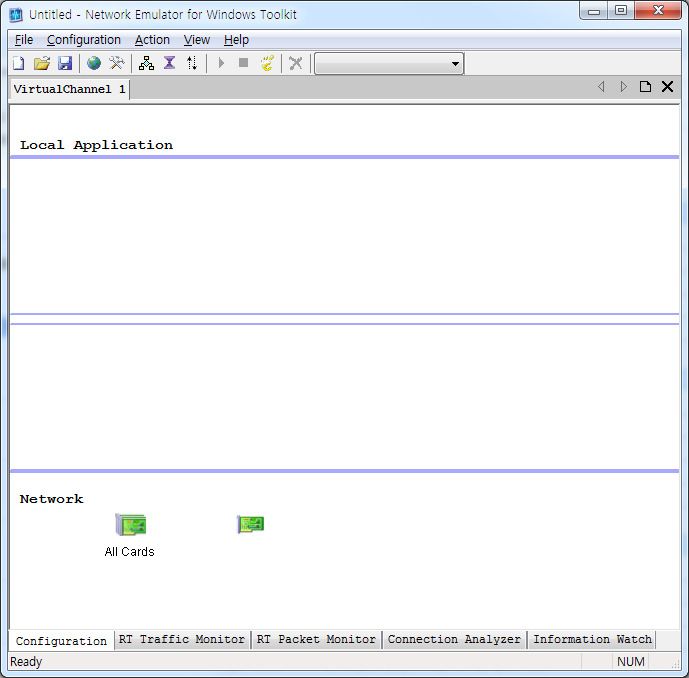Close the Network Emulator window
689x678 pixels.
[658, 11]
